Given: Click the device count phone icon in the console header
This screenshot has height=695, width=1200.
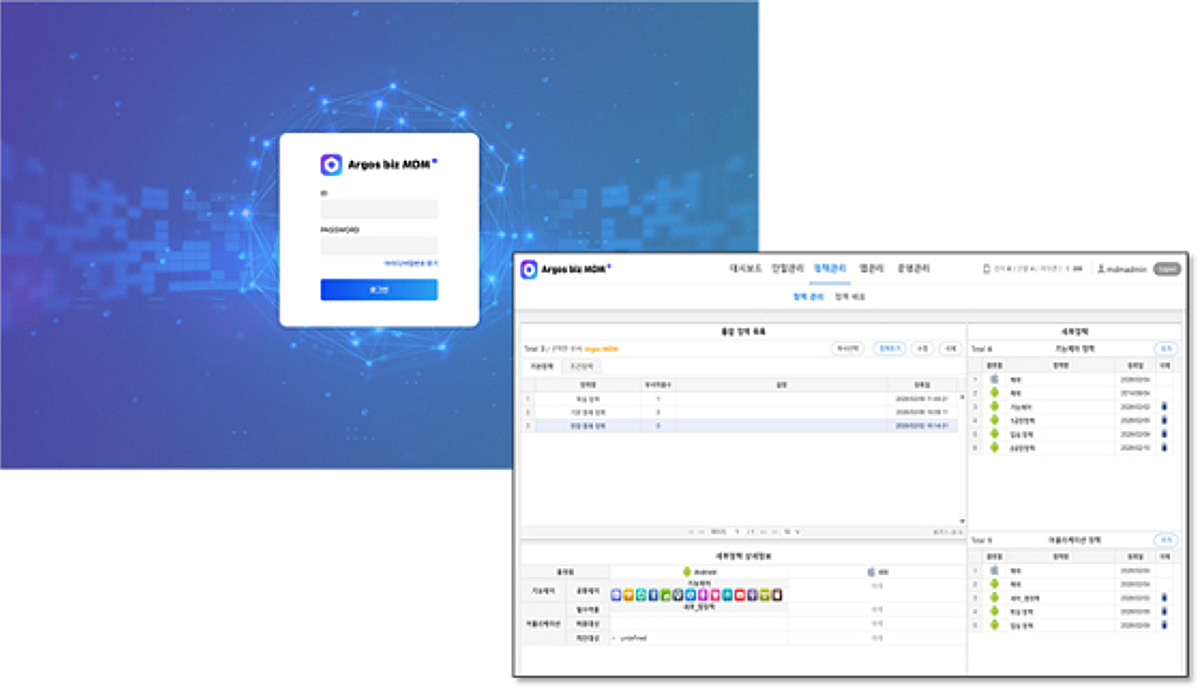Looking at the screenshot, I should pos(986,269).
